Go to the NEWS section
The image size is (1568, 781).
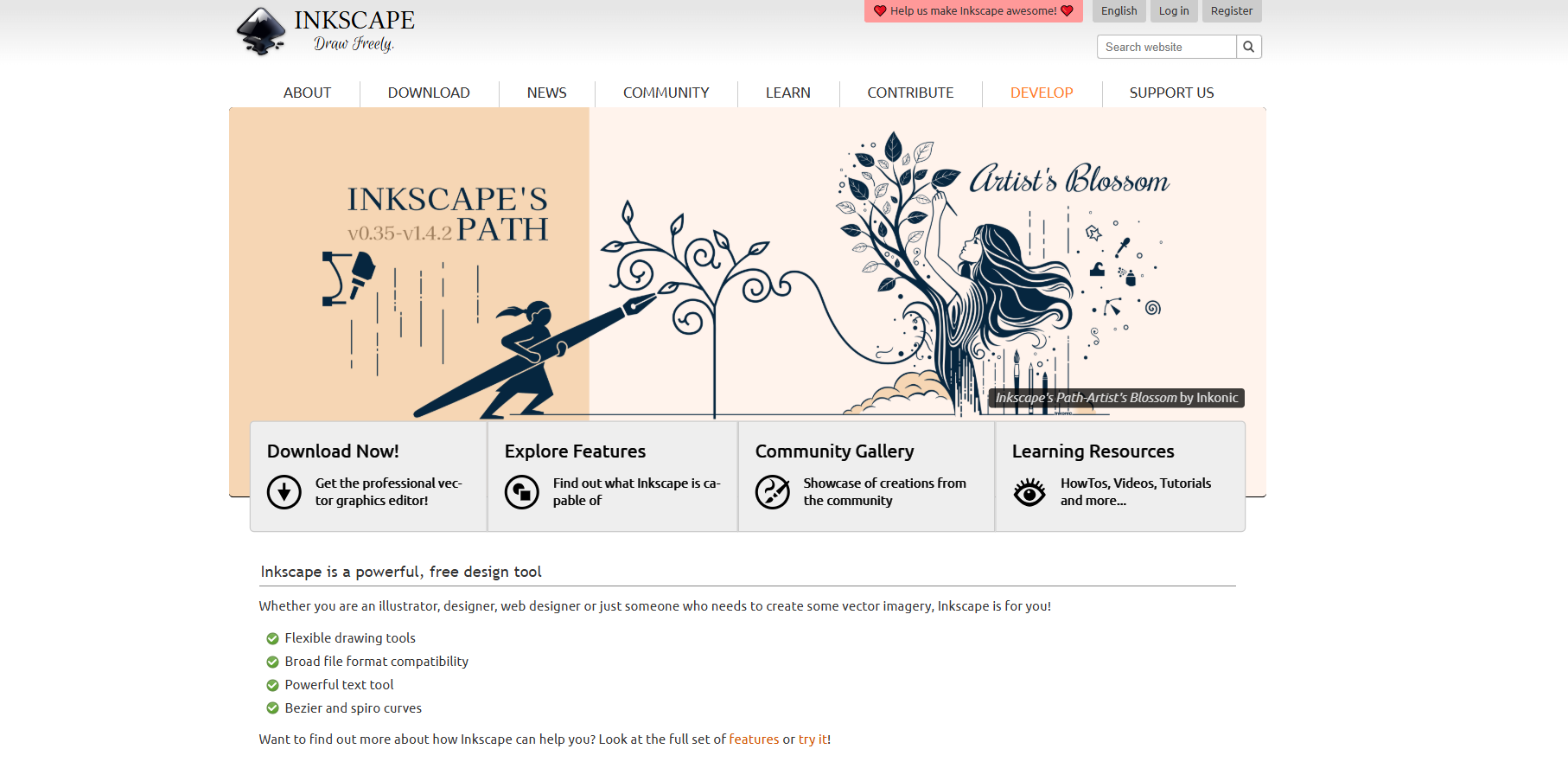[546, 93]
